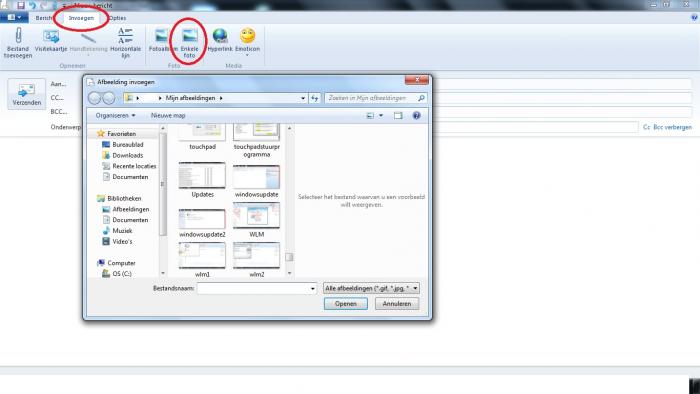Click the Annuleren button
Screen dimensions: 700x394
[x=397, y=303]
